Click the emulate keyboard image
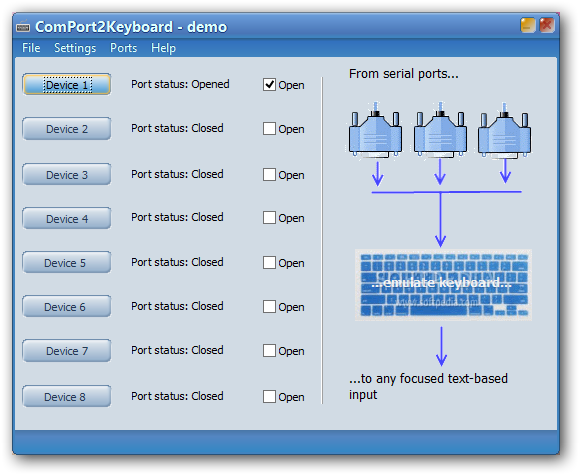The image size is (580, 475). click(x=444, y=285)
